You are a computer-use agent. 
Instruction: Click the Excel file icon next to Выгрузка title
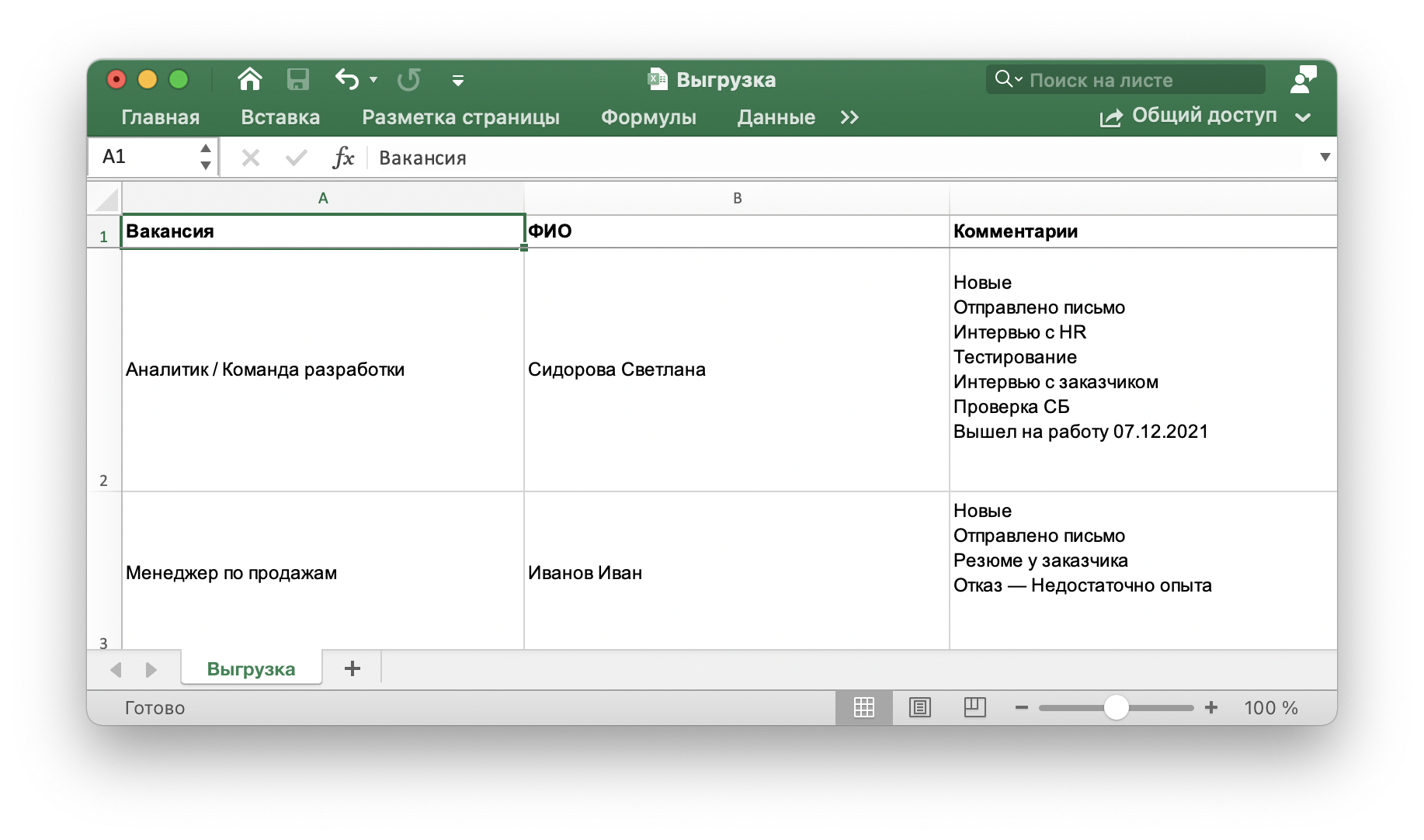pyautogui.click(x=658, y=79)
